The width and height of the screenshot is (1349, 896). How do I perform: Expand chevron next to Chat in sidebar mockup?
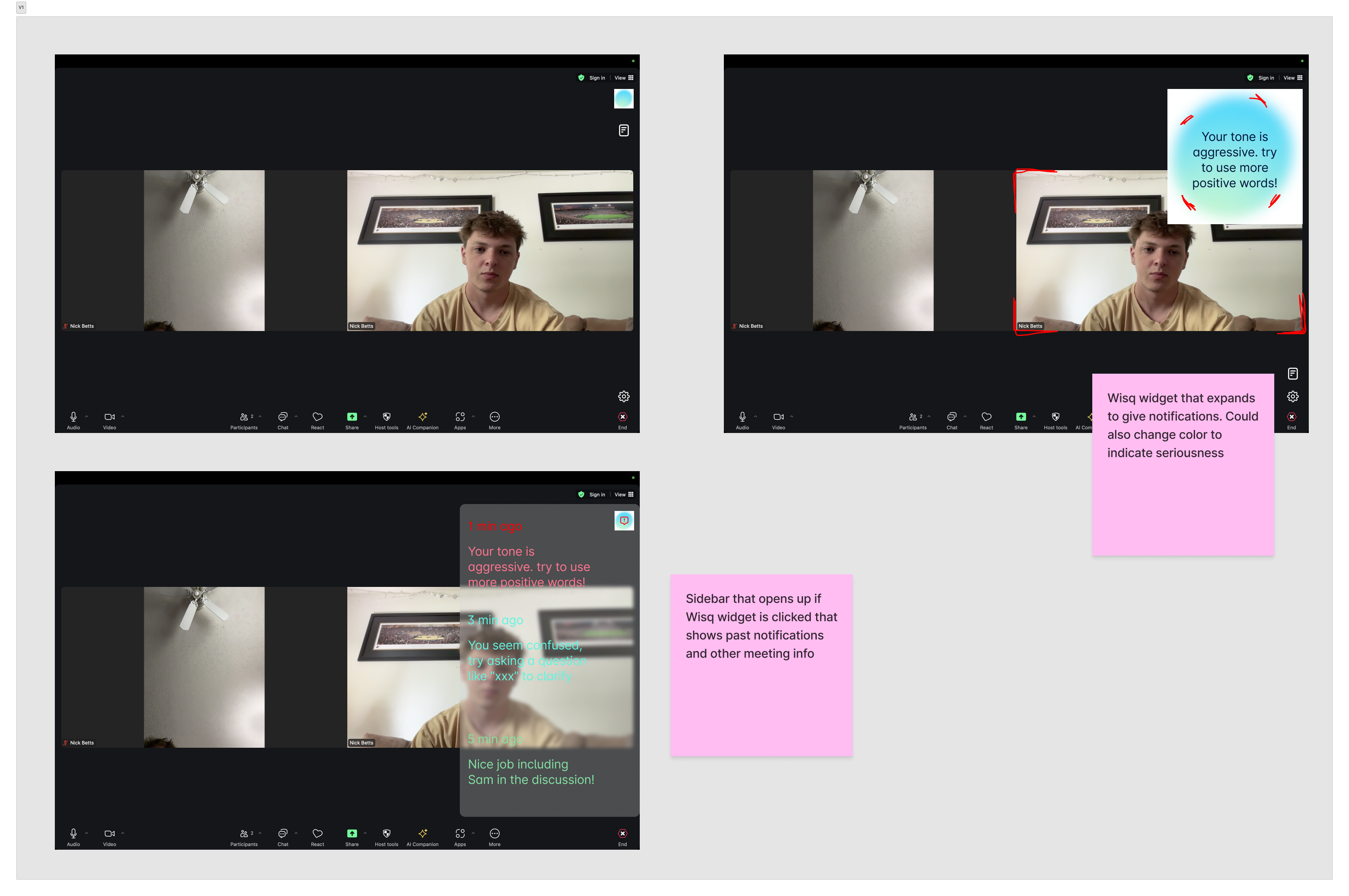point(296,833)
